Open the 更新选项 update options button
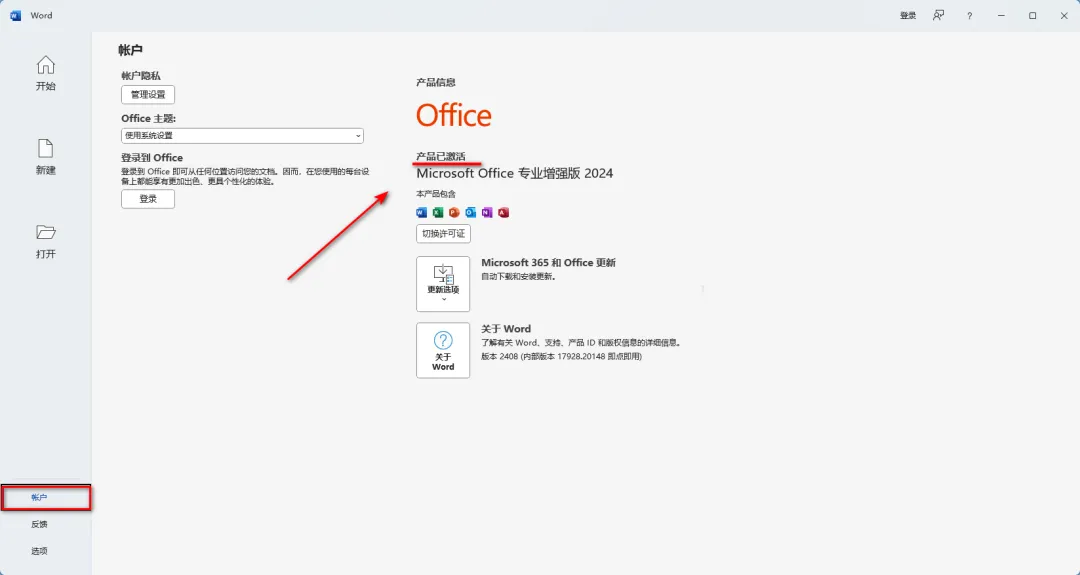This screenshot has width=1080, height=575. click(x=443, y=284)
